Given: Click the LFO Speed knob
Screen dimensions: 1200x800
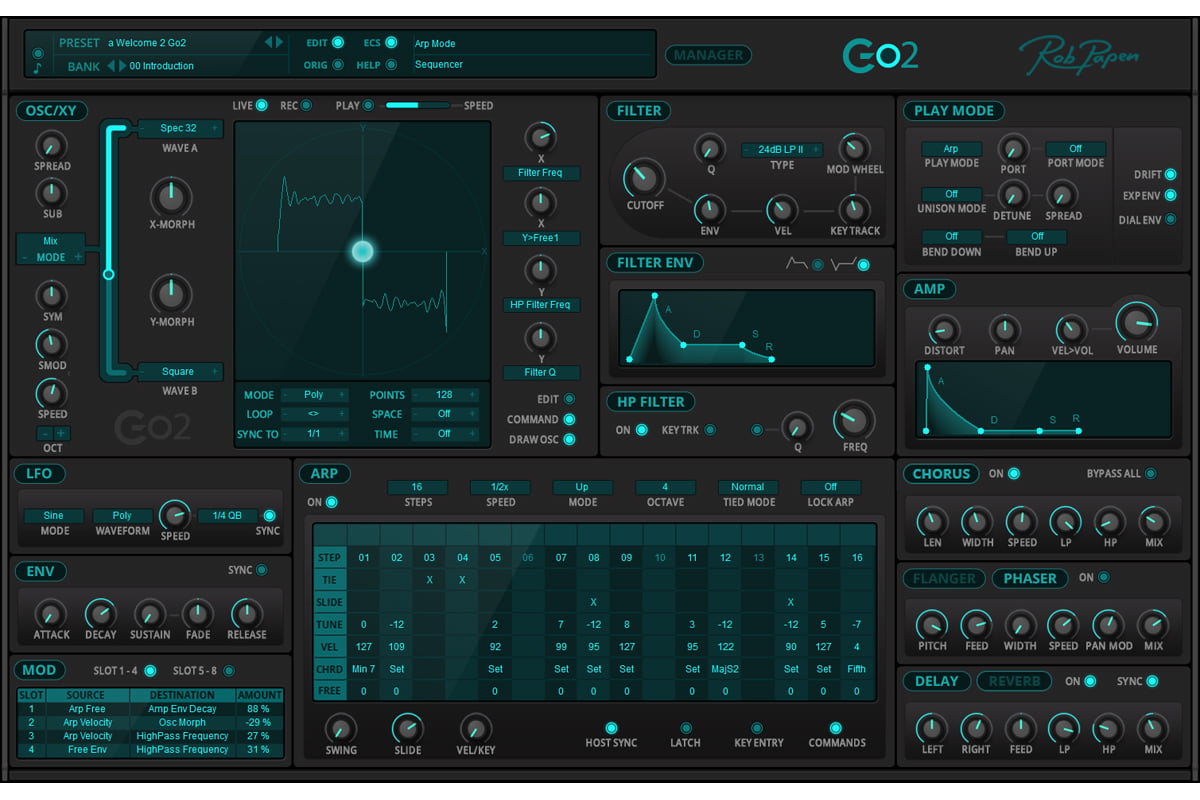Looking at the screenshot, I should (175, 514).
